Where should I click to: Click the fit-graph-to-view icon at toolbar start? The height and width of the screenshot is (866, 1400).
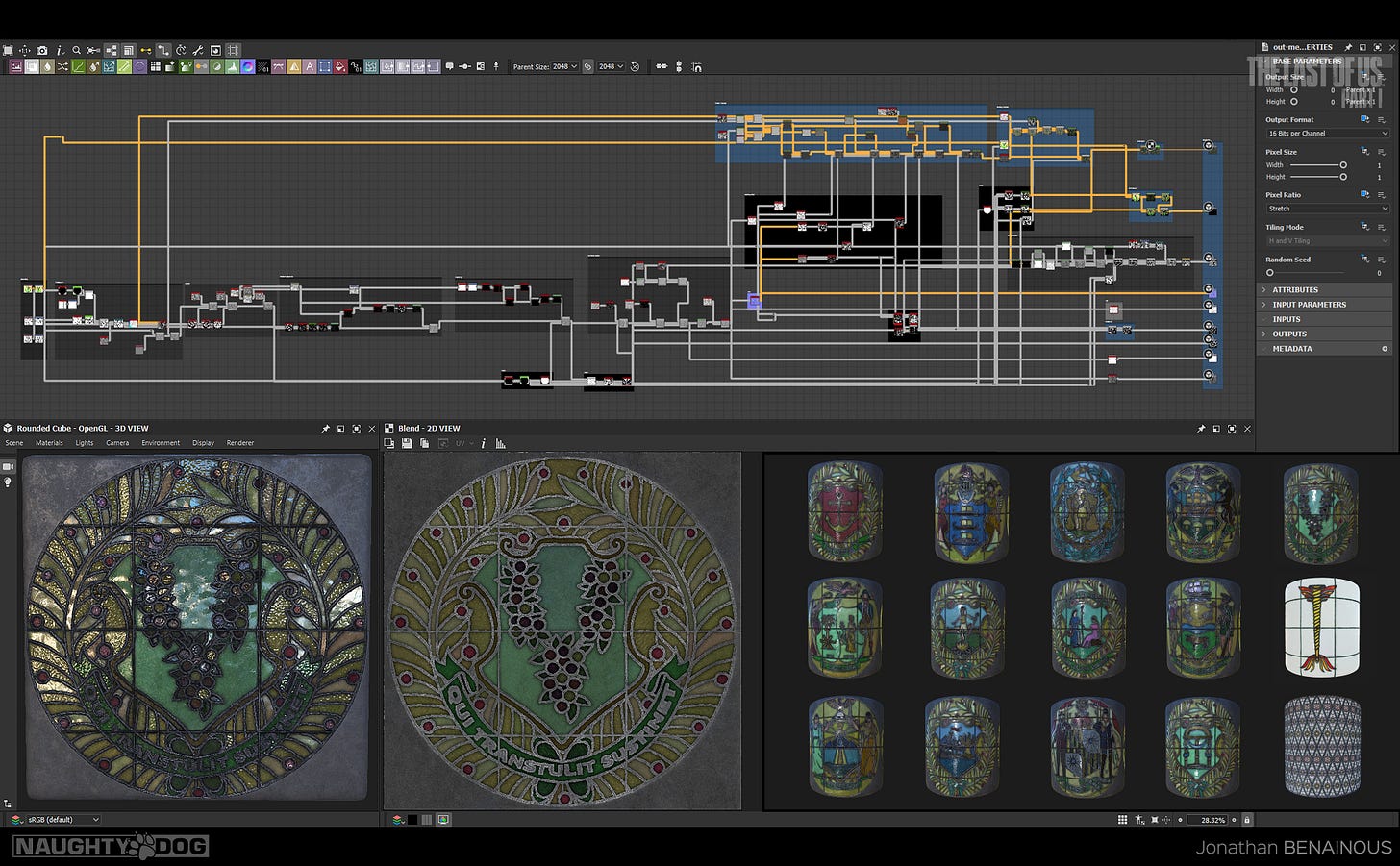[7, 50]
